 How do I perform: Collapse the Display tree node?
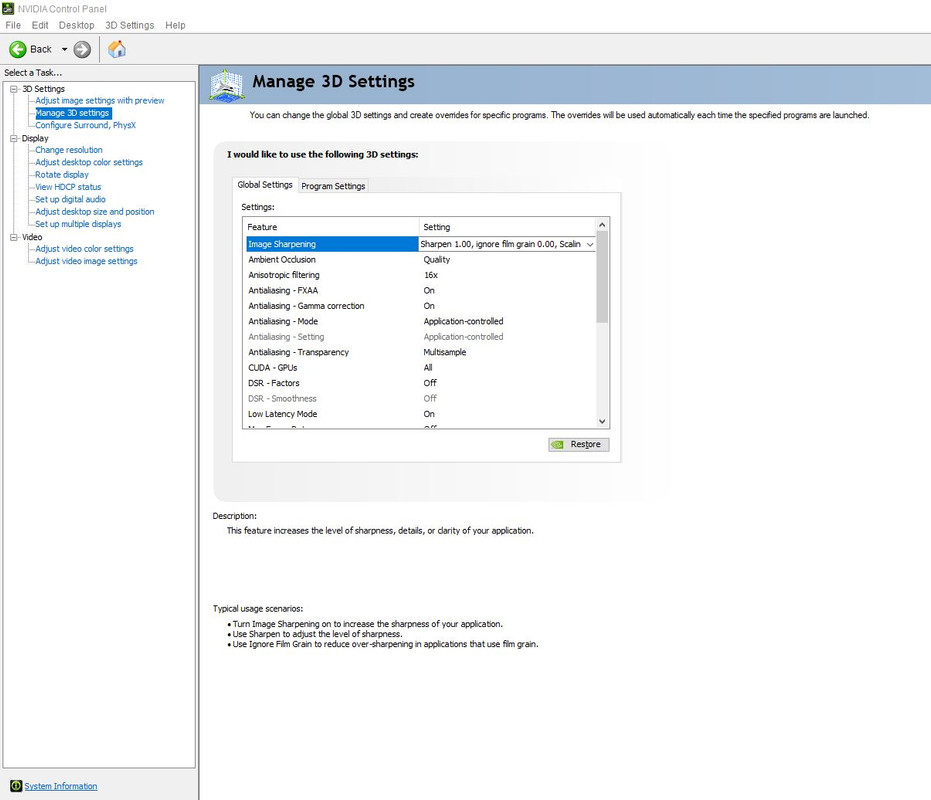pyautogui.click(x=13, y=138)
